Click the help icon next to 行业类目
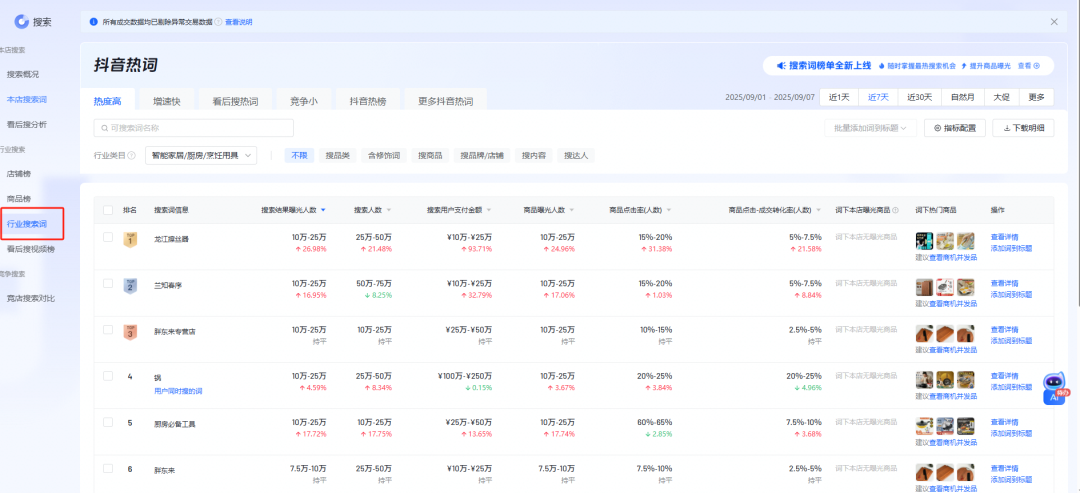1080x493 pixels. [x=132, y=156]
